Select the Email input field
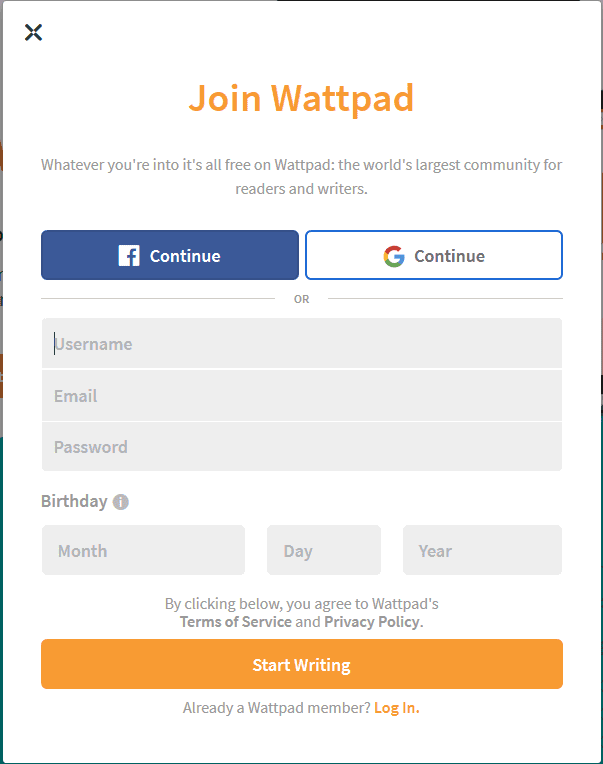The height and width of the screenshot is (764, 603). (x=302, y=396)
